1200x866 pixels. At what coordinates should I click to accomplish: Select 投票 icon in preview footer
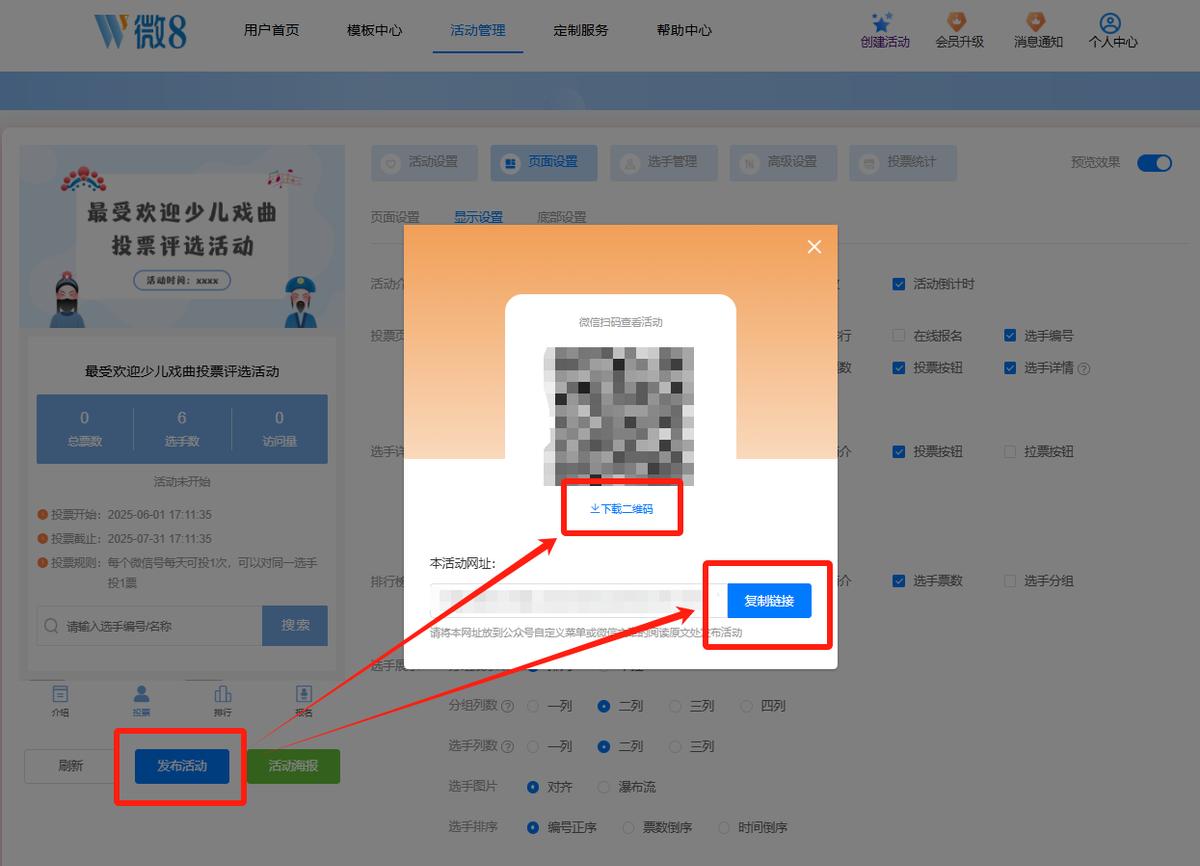[141, 694]
